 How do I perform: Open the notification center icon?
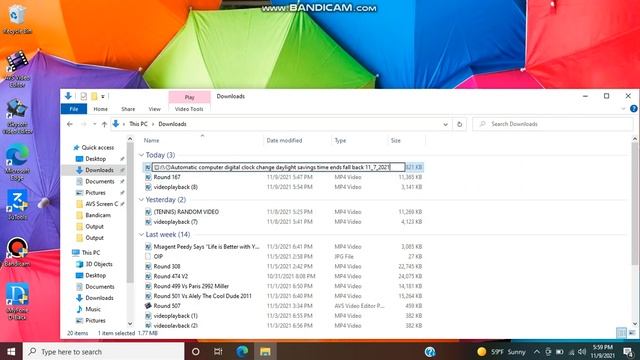coord(628,351)
